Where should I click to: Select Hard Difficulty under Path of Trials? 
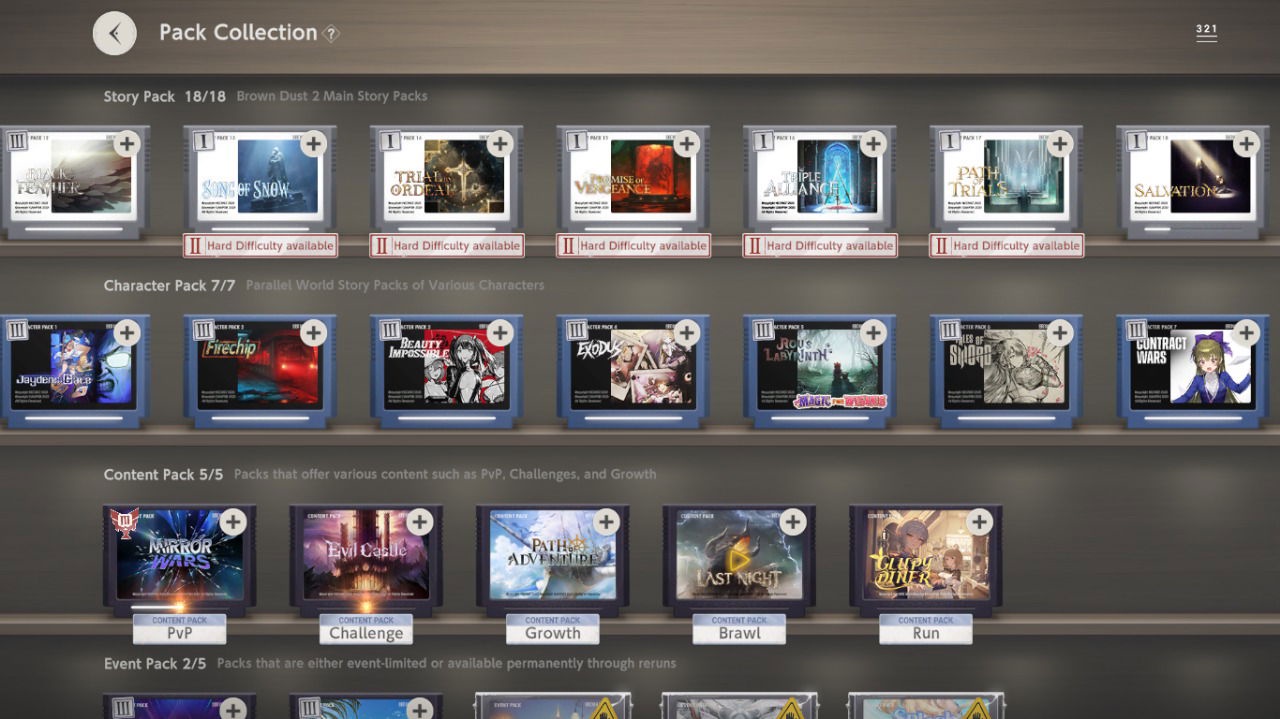tap(1007, 245)
